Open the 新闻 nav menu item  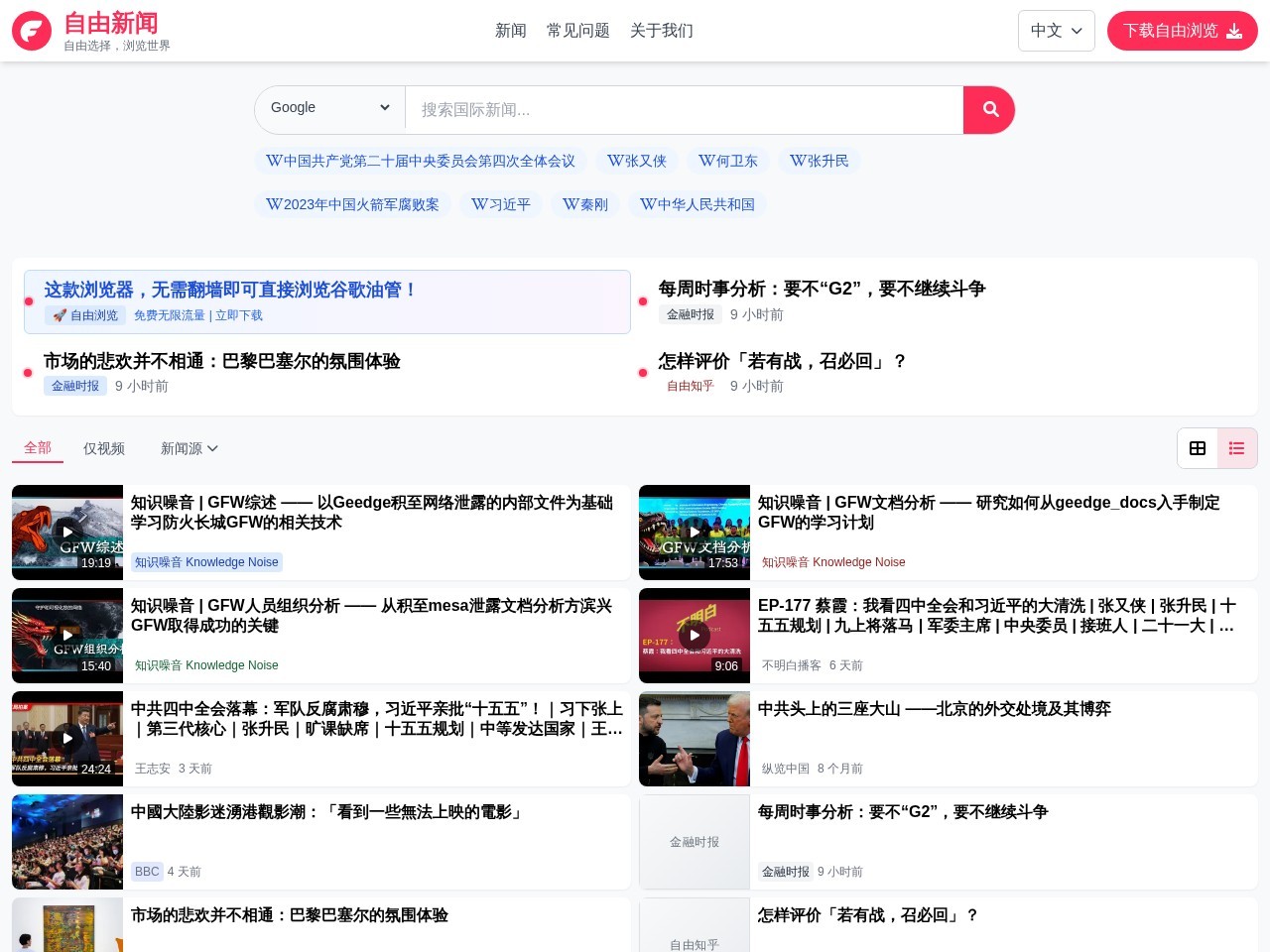[x=511, y=31]
